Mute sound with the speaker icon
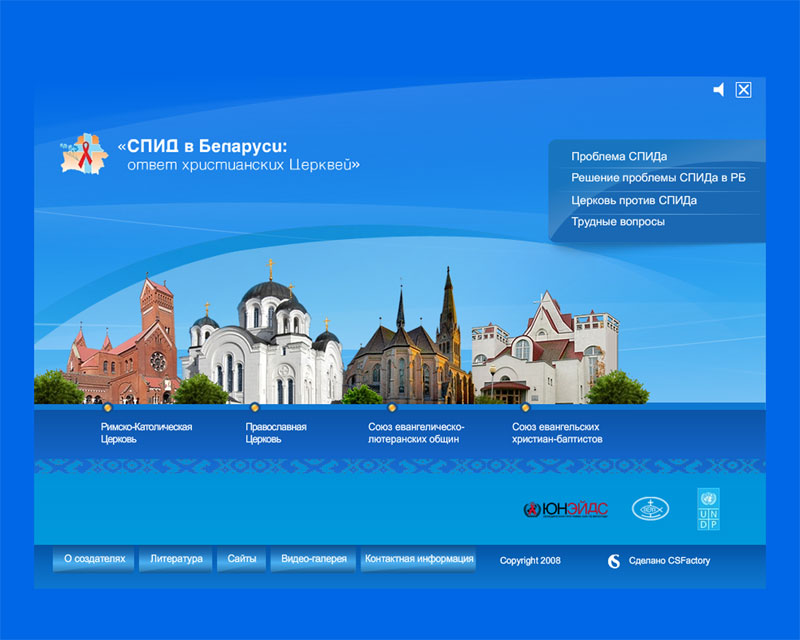Viewport: 800px width, 640px height. coord(718,90)
